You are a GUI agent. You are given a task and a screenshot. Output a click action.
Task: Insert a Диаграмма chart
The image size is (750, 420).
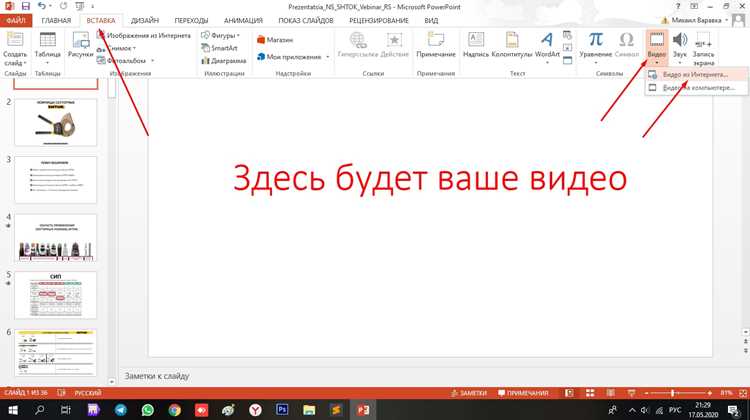click(223, 61)
